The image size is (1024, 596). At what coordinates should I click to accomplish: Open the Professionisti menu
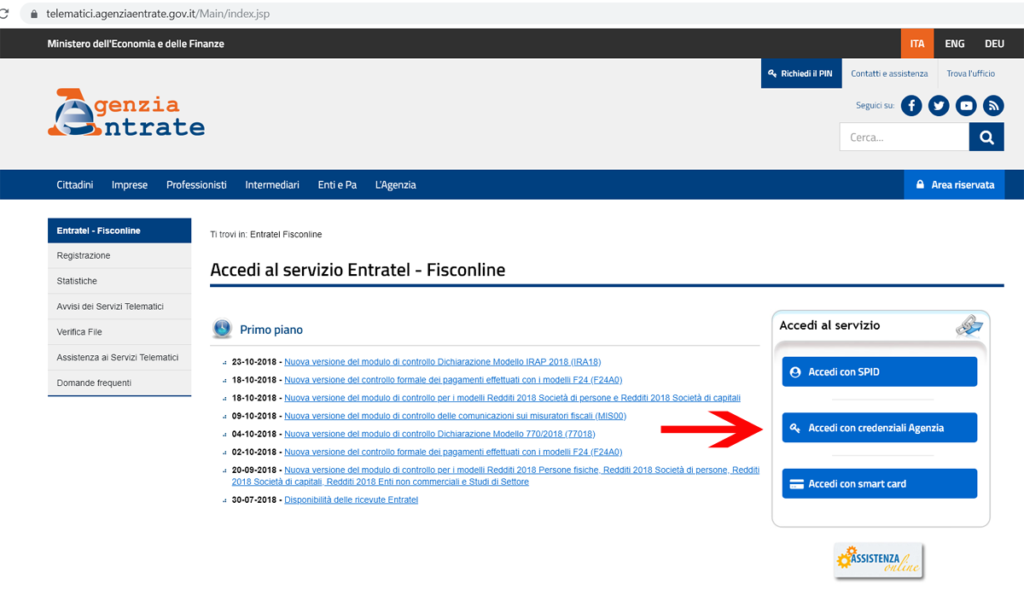pyautogui.click(x=196, y=185)
